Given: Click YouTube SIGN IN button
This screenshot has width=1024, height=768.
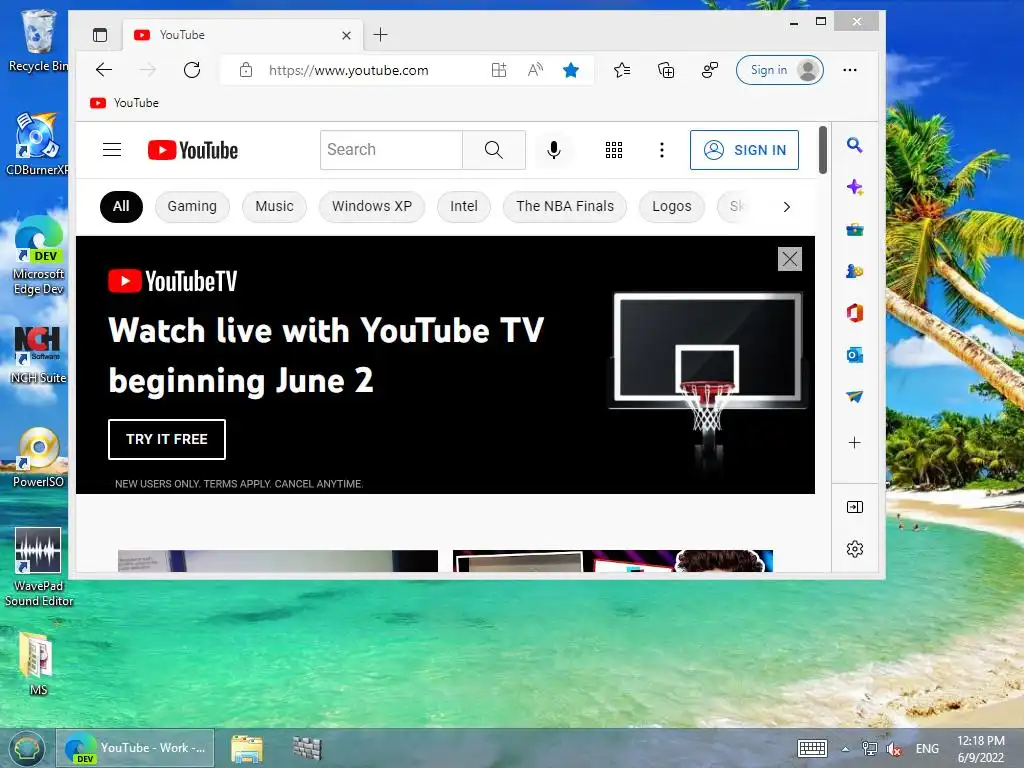Looking at the screenshot, I should (x=744, y=150).
